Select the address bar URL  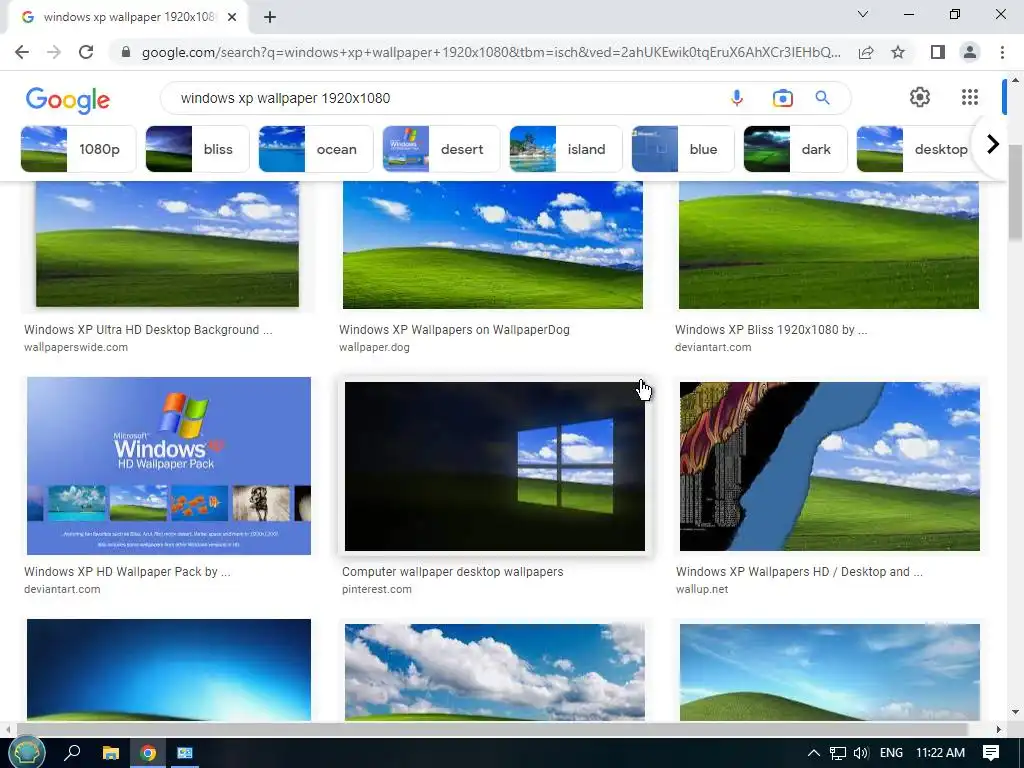(491, 52)
